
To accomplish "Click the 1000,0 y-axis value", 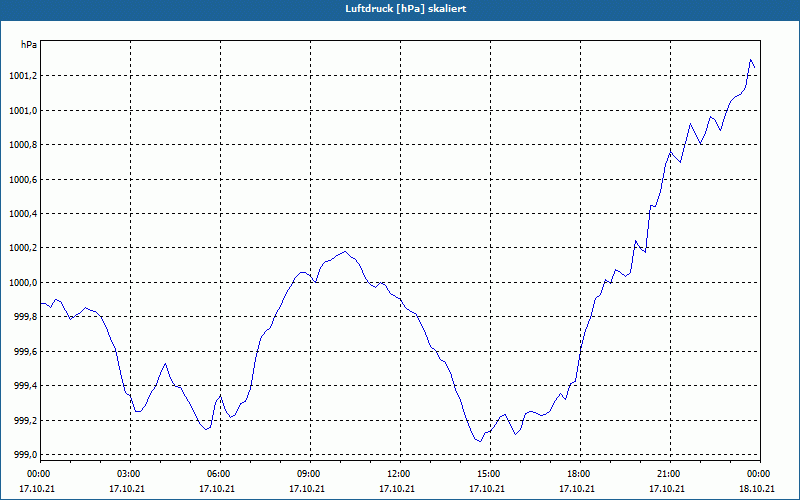I will (x=22, y=283).
